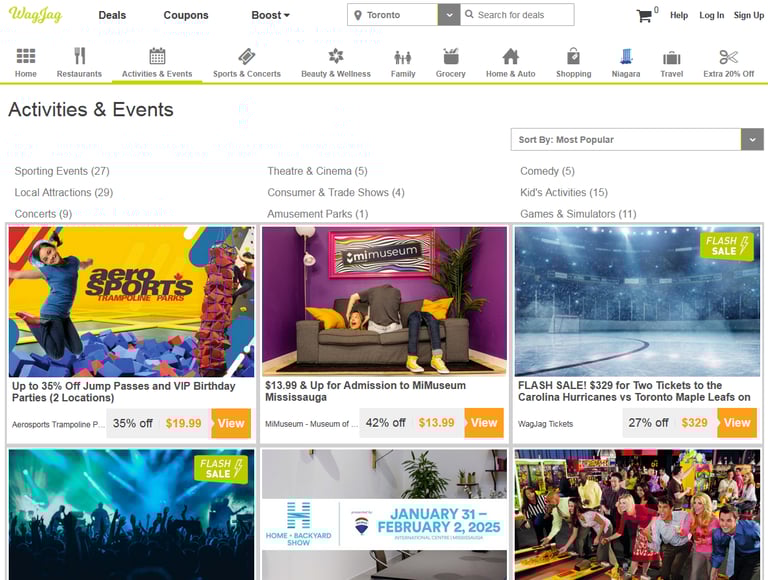Select the Activities & Events calendar icon
The width and height of the screenshot is (768, 580).
point(157,56)
